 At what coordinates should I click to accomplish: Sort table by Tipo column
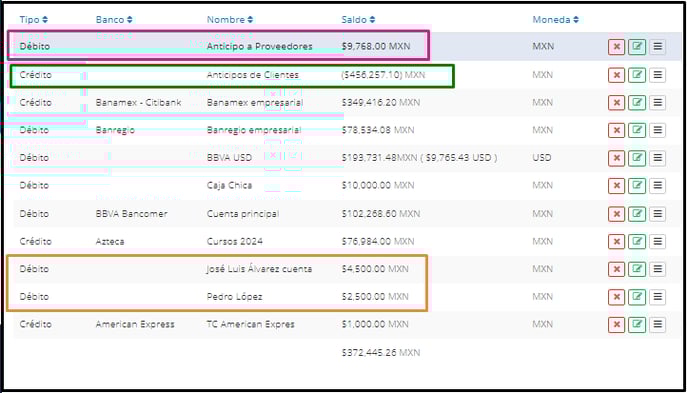[34, 20]
